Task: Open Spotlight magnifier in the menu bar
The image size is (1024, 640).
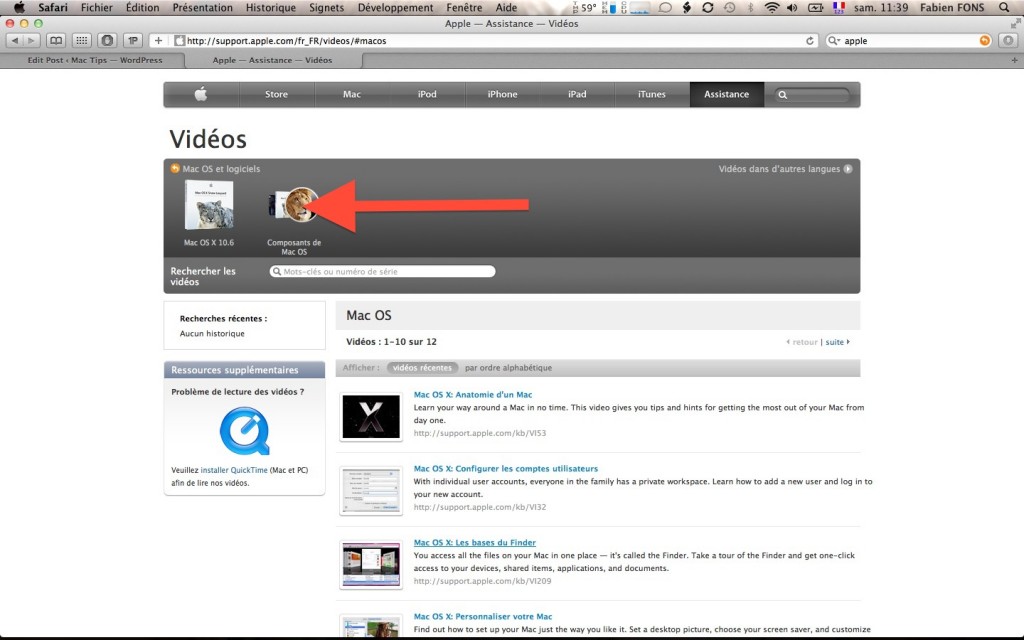Action: (x=1004, y=8)
